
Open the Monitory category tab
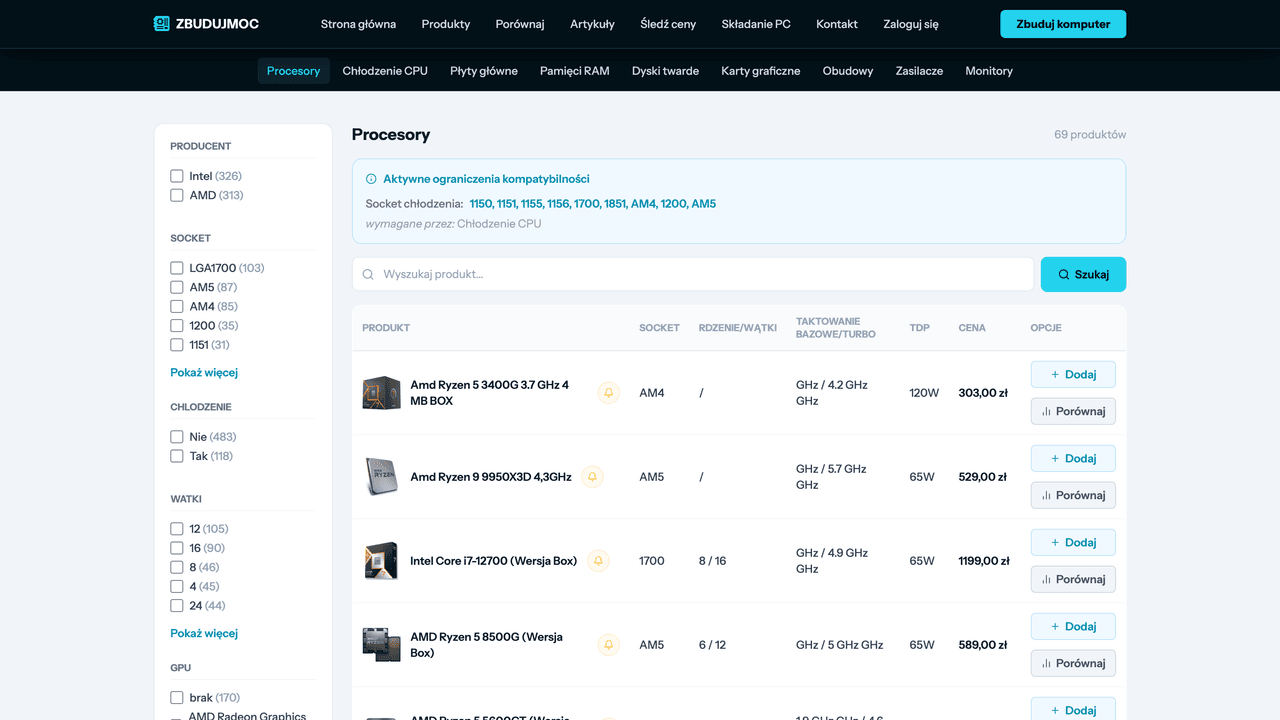[989, 71]
